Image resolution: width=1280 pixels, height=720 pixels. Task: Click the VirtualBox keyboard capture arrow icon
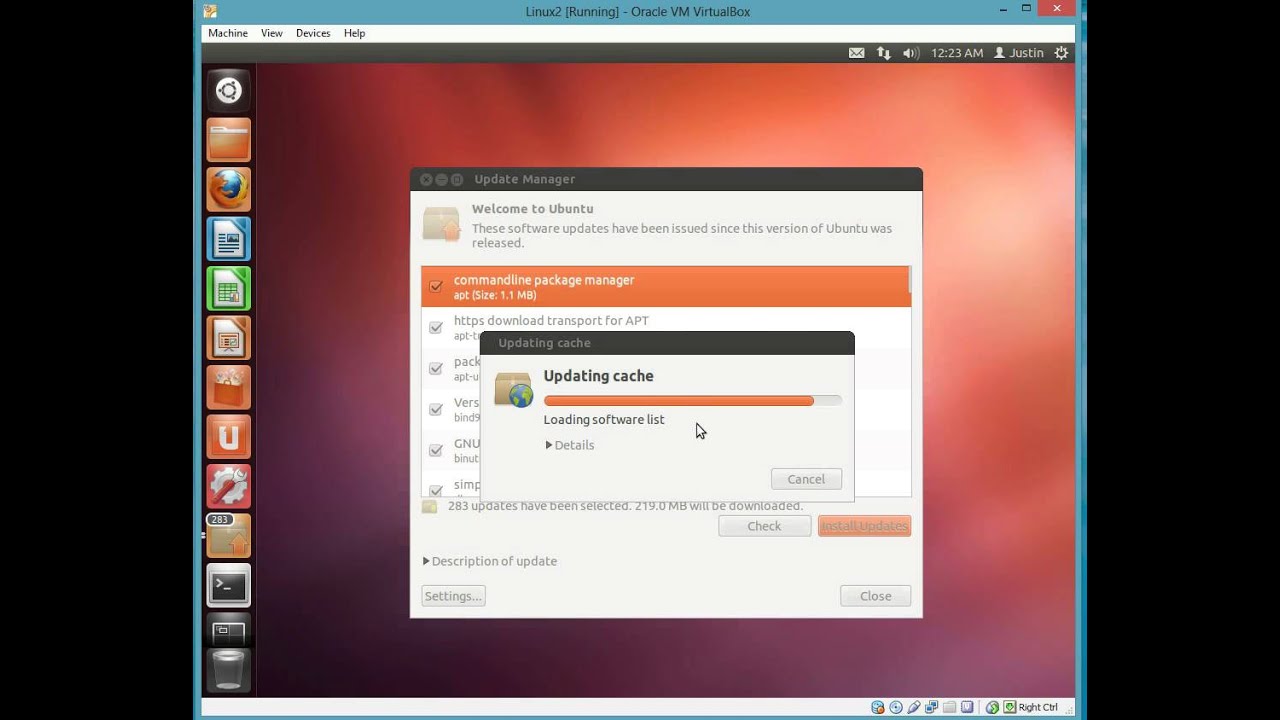[1009, 707]
